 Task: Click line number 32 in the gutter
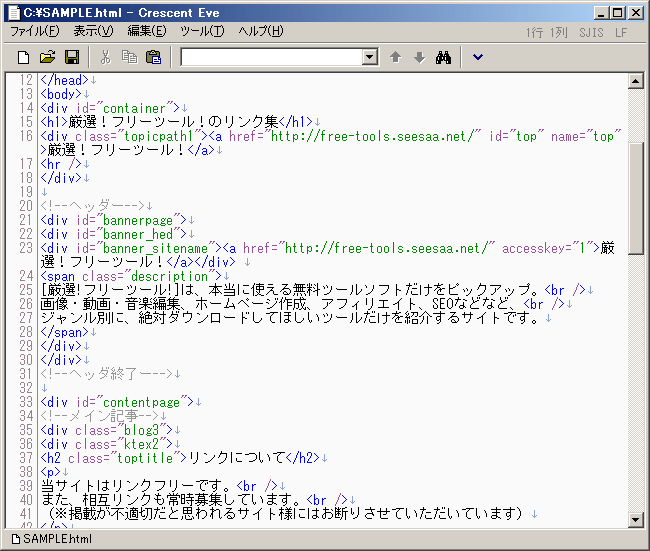coord(26,388)
